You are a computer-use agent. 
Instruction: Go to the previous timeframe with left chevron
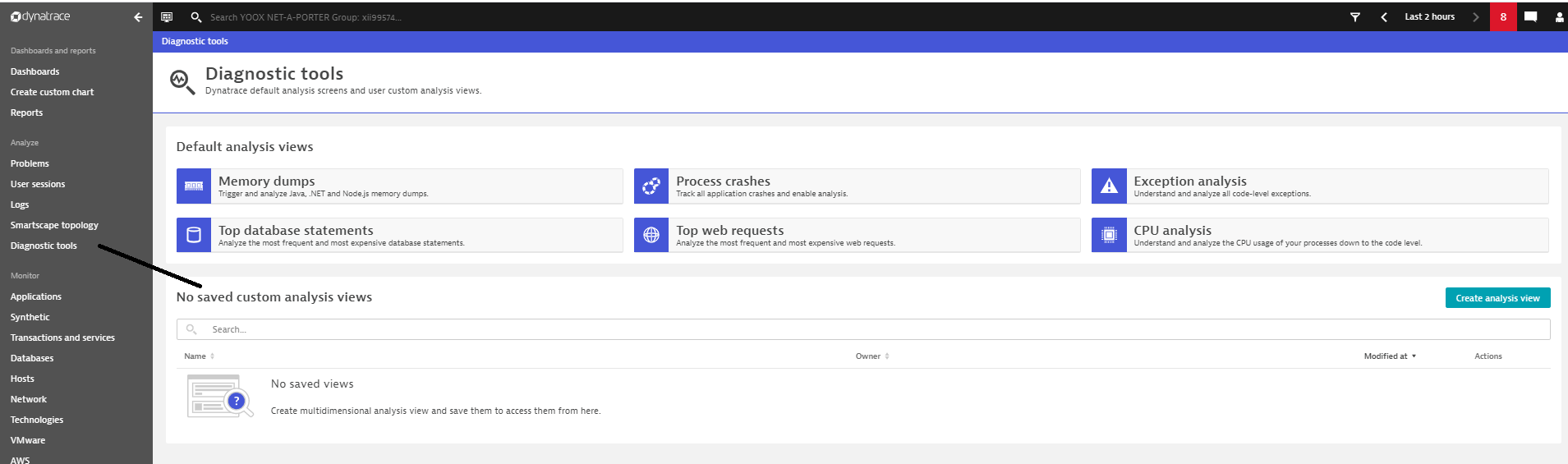pos(1384,17)
